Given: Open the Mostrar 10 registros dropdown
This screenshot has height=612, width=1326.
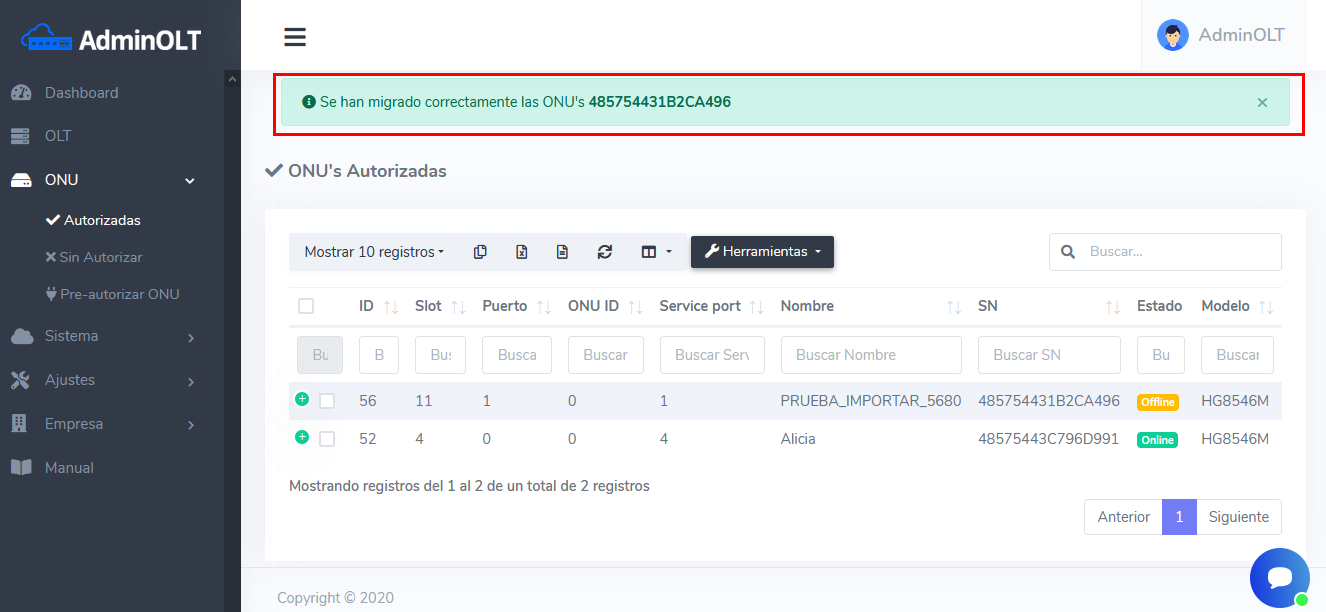Looking at the screenshot, I should (x=374, y=252).
